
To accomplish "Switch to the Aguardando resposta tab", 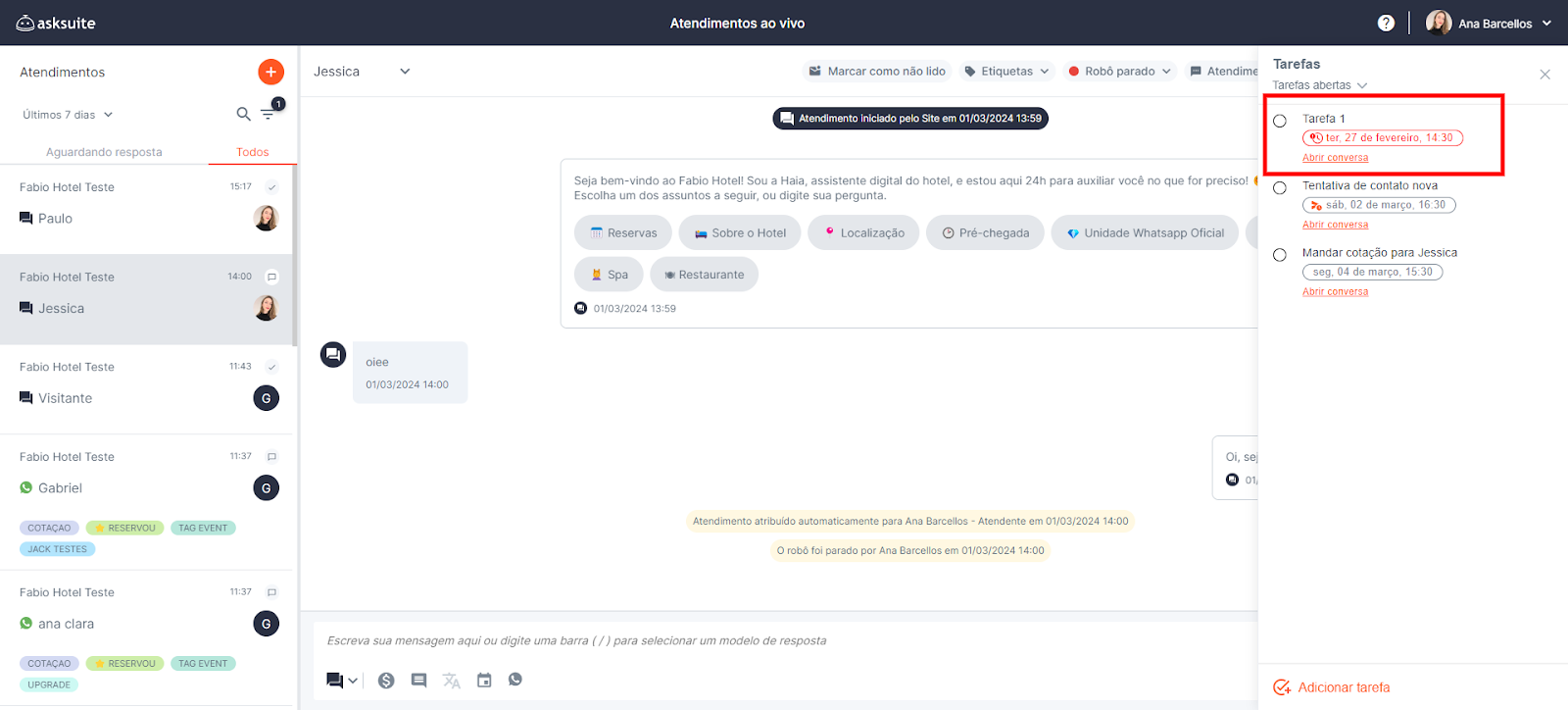I will coord(104,152).
